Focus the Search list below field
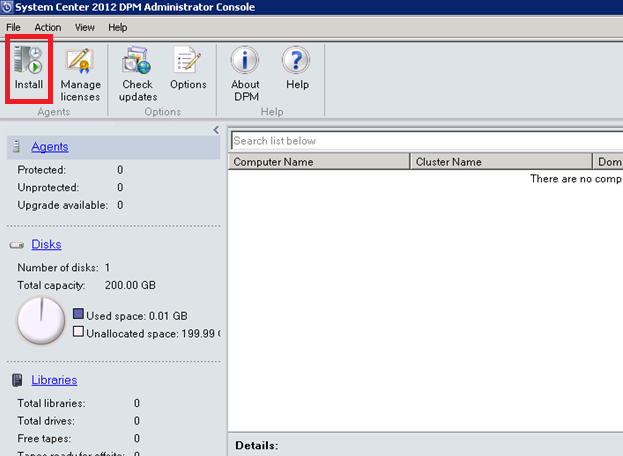The width and height of the screenshot is (623, 456). click(x=427, y=141)
